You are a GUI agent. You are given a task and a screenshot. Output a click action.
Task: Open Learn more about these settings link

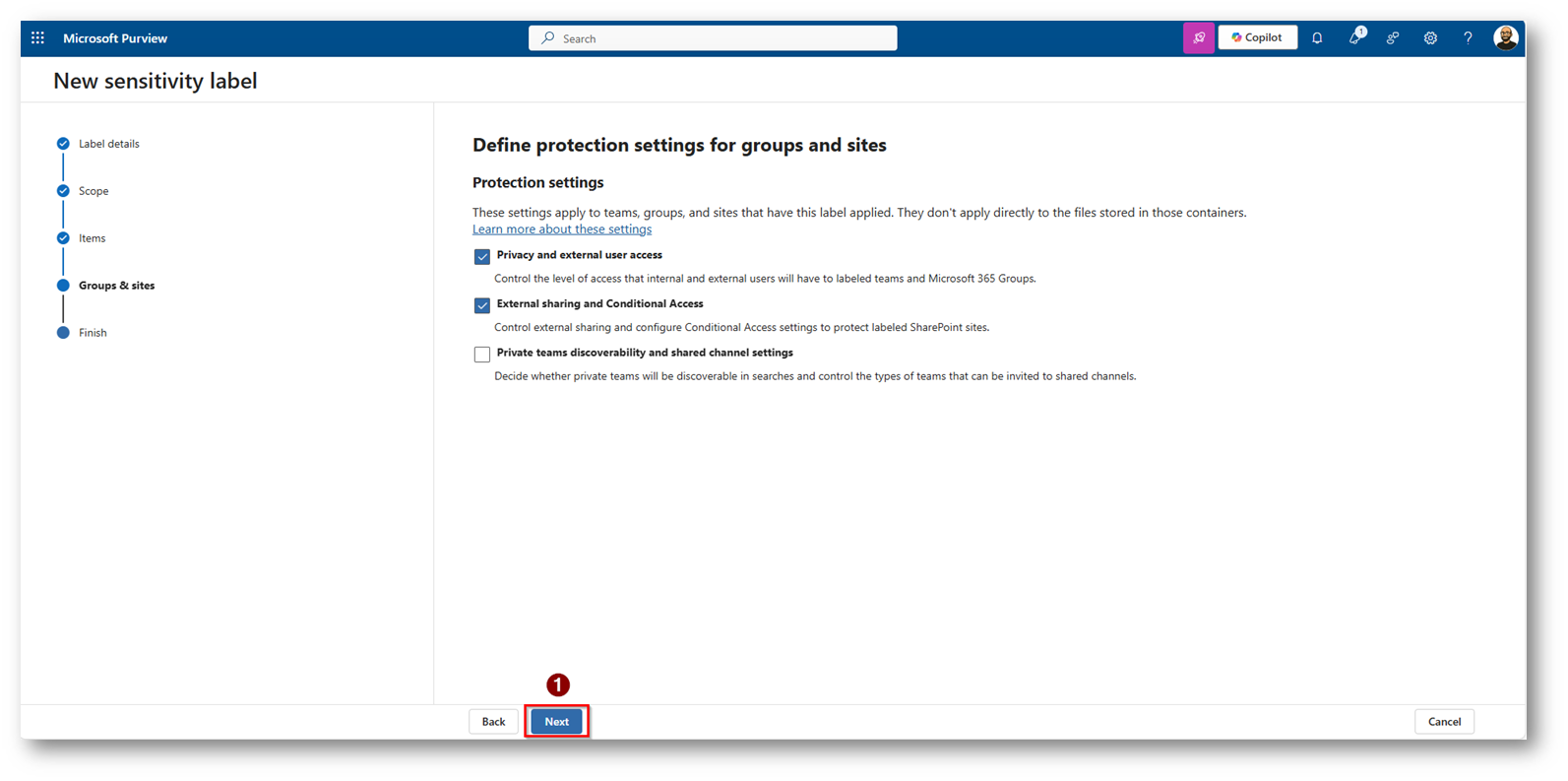pos(562,229)
